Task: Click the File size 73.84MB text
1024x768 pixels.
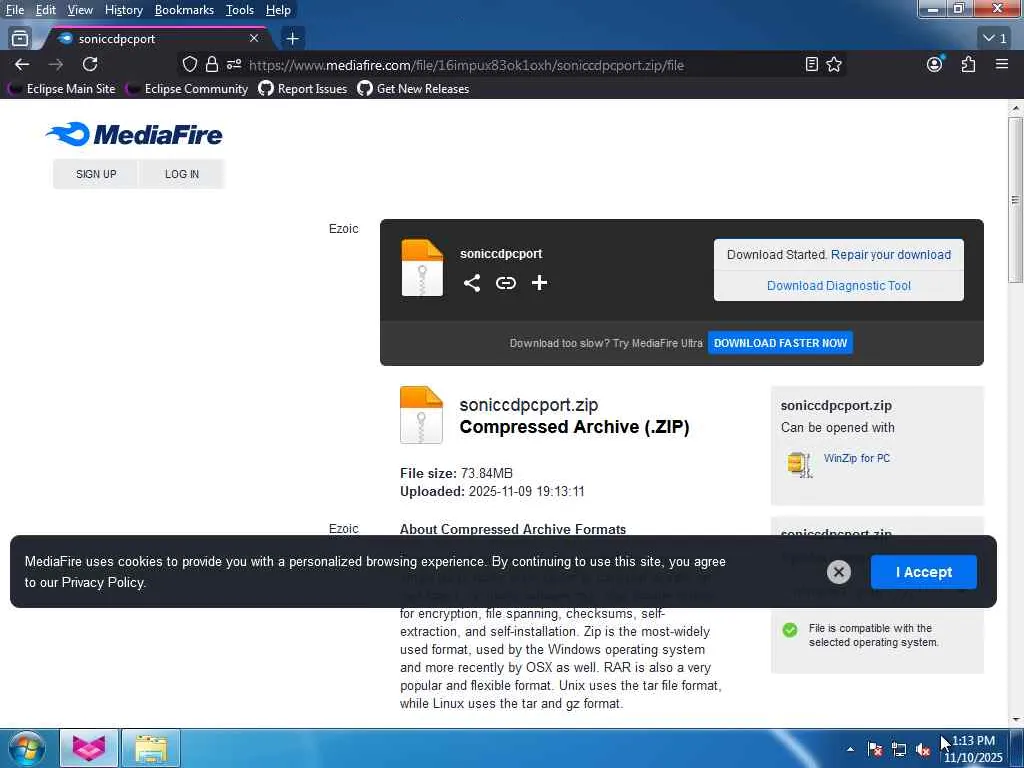Action: pyautogui.click(x=456, y=473)
